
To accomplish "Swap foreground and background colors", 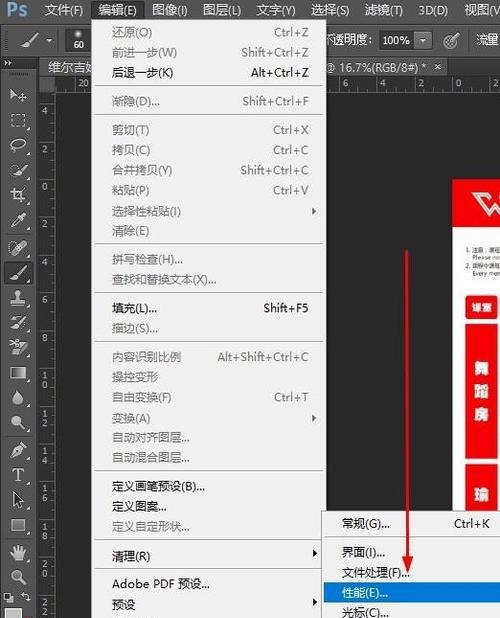I will click(26, 597).
